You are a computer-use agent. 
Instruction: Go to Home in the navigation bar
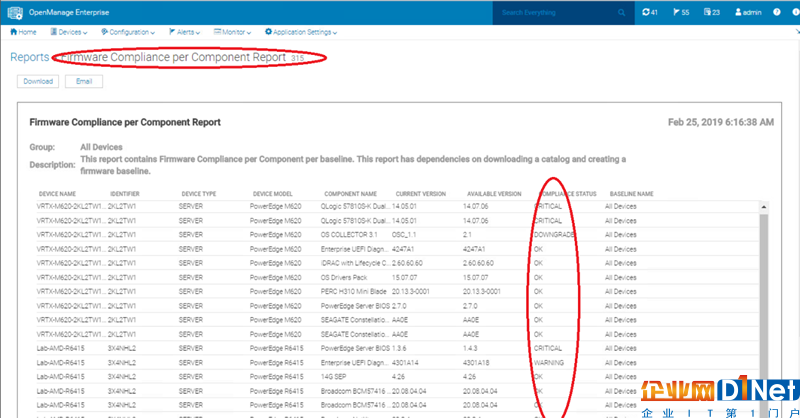pyautogui.click(x=23, y=32)
